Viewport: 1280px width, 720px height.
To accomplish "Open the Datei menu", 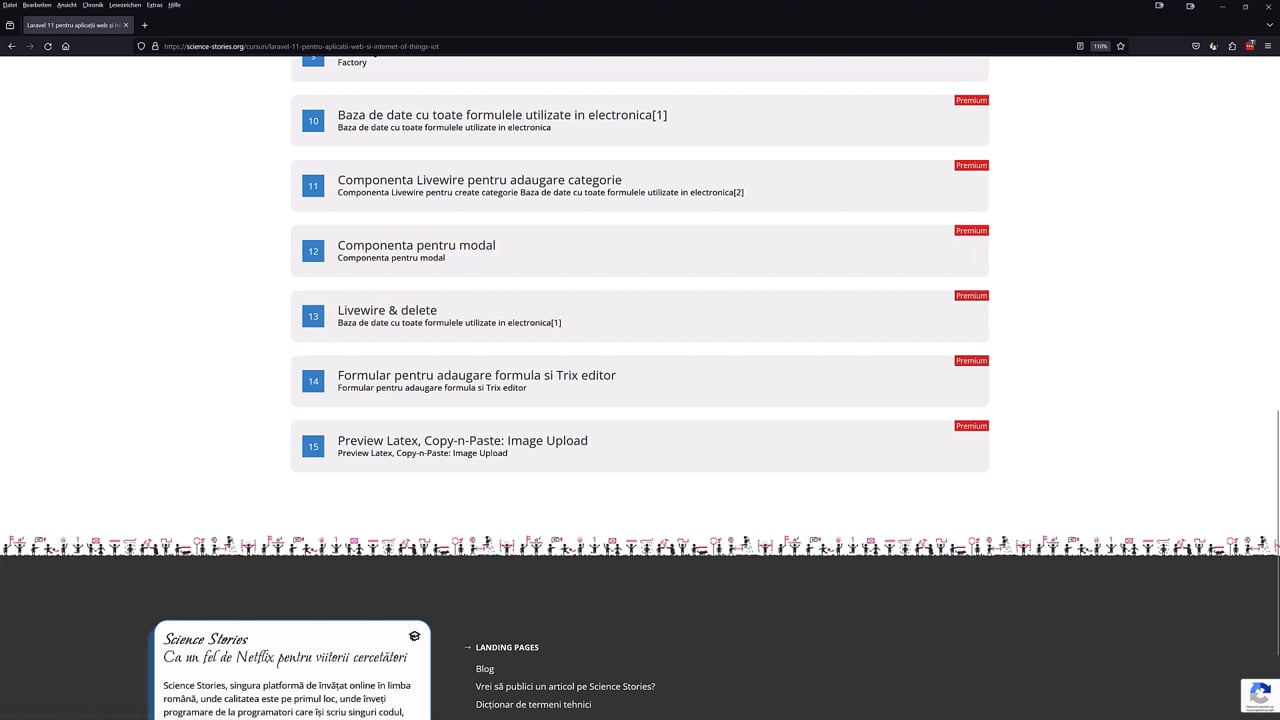I will click(10, 5).
